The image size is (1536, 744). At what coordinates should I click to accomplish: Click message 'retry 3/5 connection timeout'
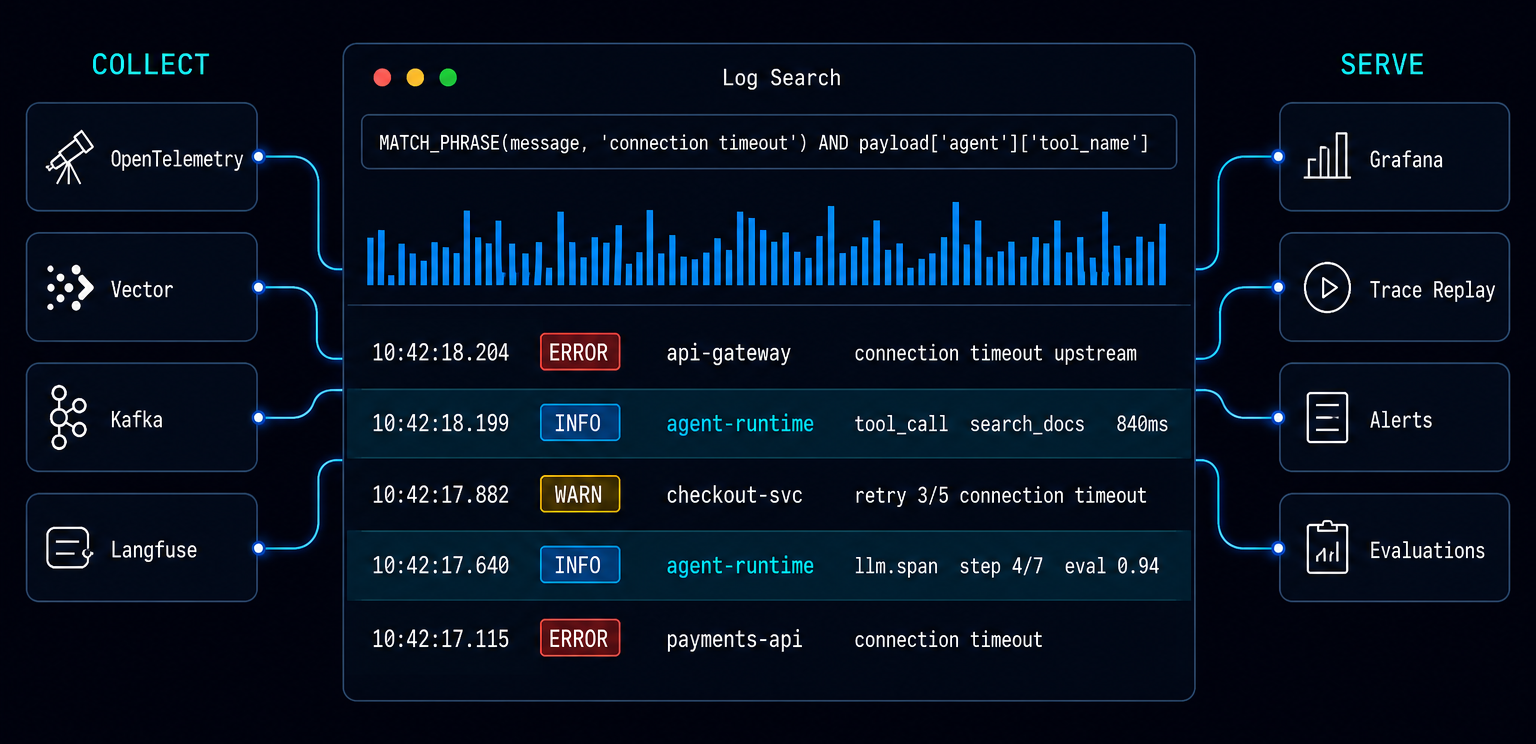(1001, 495)
